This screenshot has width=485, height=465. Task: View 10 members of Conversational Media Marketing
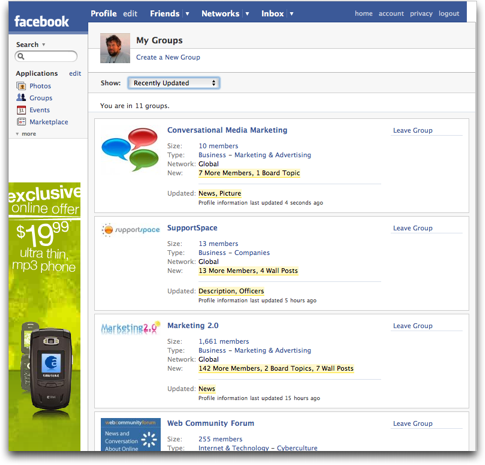point(218,146)
